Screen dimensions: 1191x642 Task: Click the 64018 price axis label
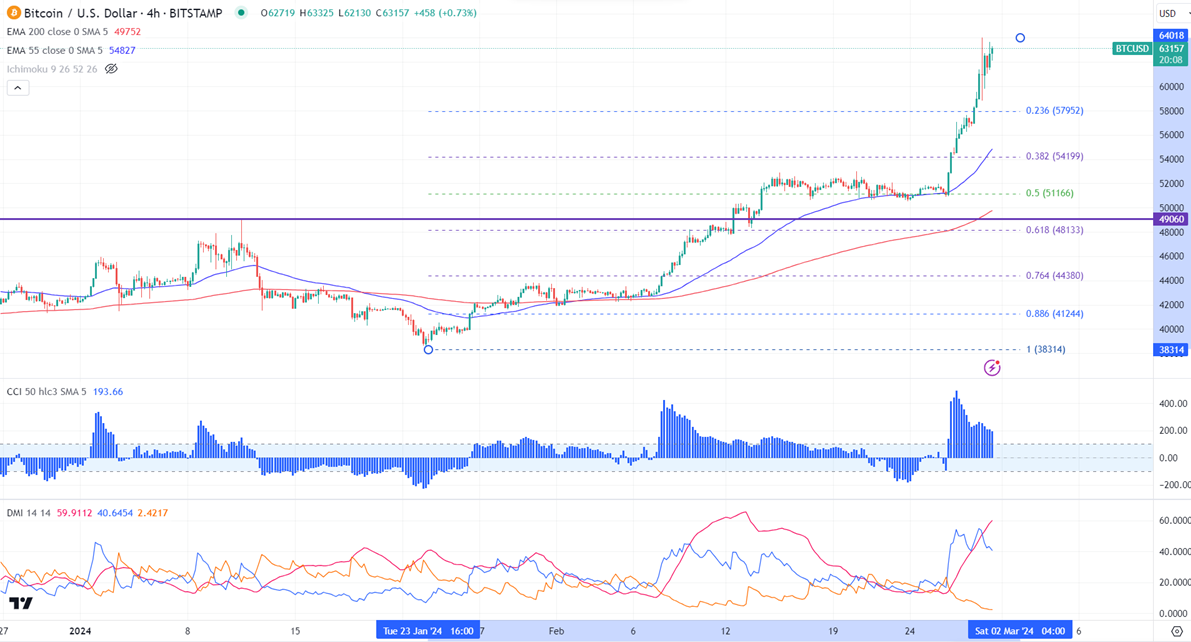[1170, 36]
